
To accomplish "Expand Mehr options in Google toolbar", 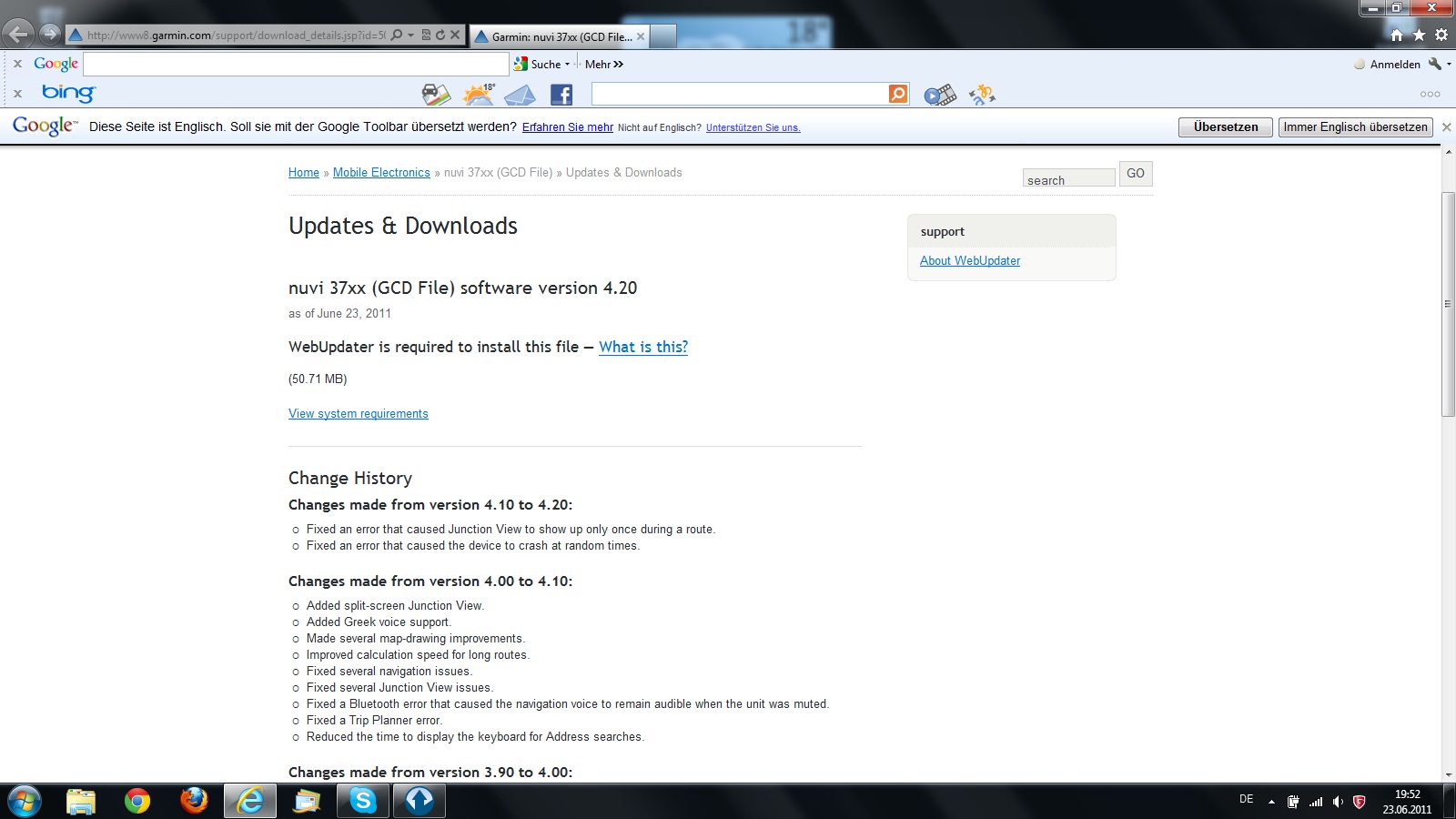I will 604,64.
